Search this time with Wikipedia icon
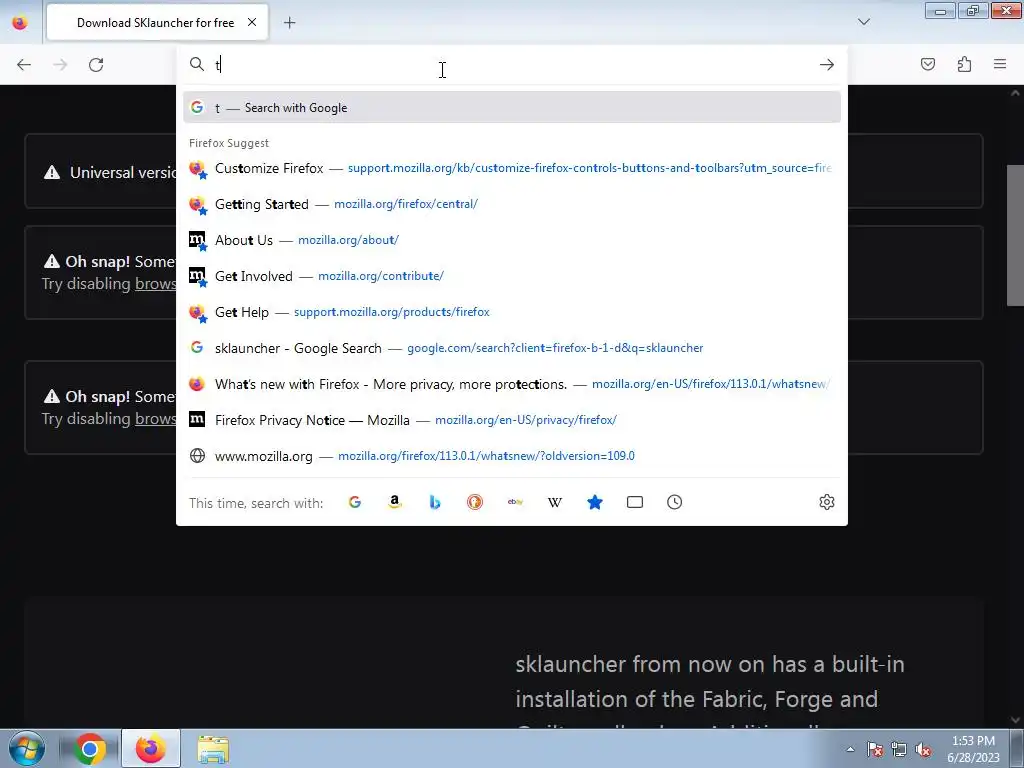The height and width of the screenshot is (768, 1024). point(555,502)
